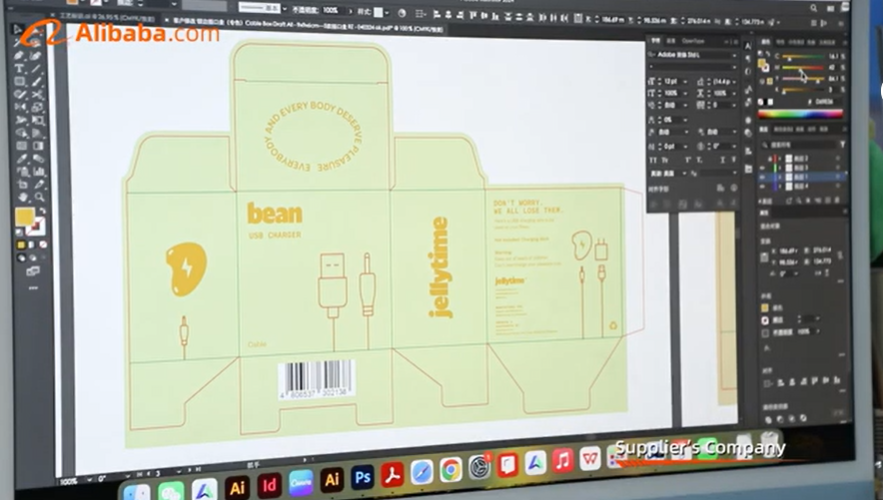Viewport: 883px width, 500px height.
Task: Delete layer using trash icon in Layers panel
Action: (837, 200)
